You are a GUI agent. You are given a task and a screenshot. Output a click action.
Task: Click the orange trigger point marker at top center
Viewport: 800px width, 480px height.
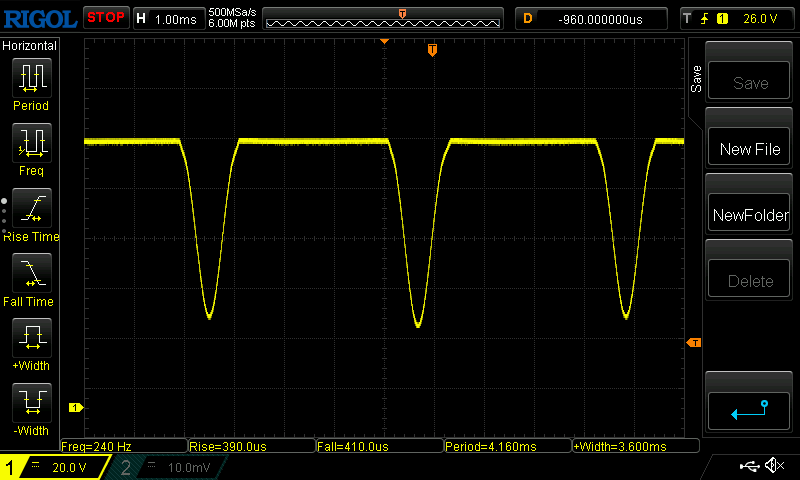coord(384,41)
